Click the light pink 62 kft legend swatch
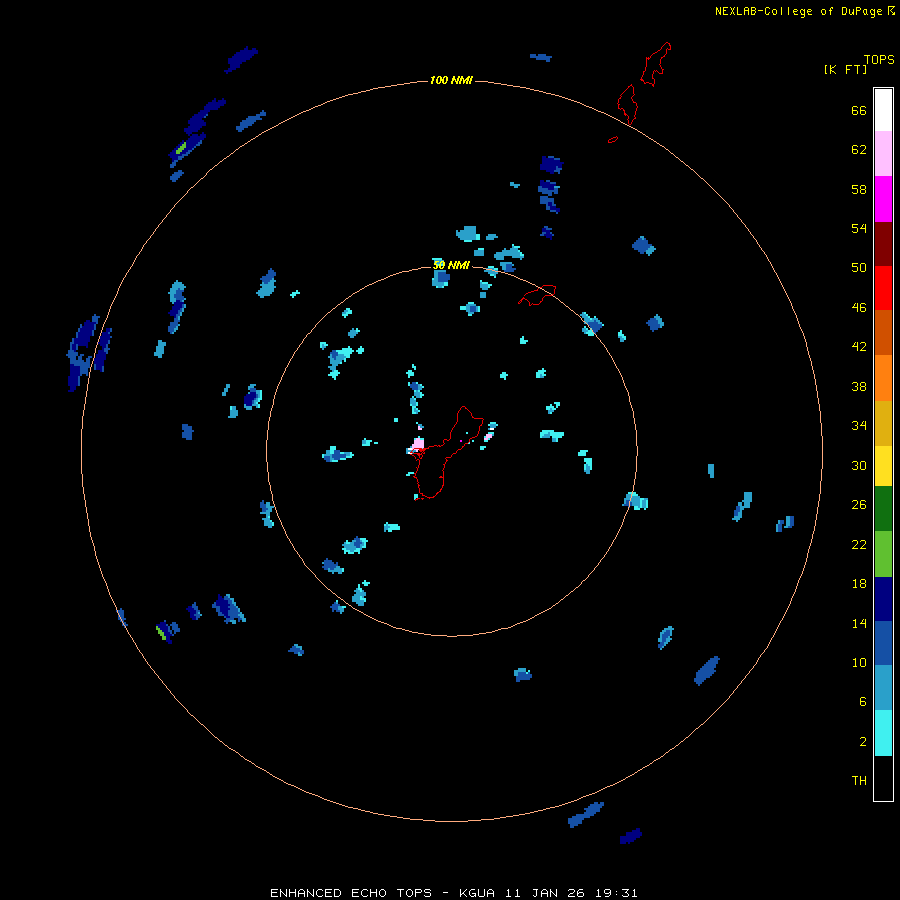The image size is (900, 900). tap(883, 154)
